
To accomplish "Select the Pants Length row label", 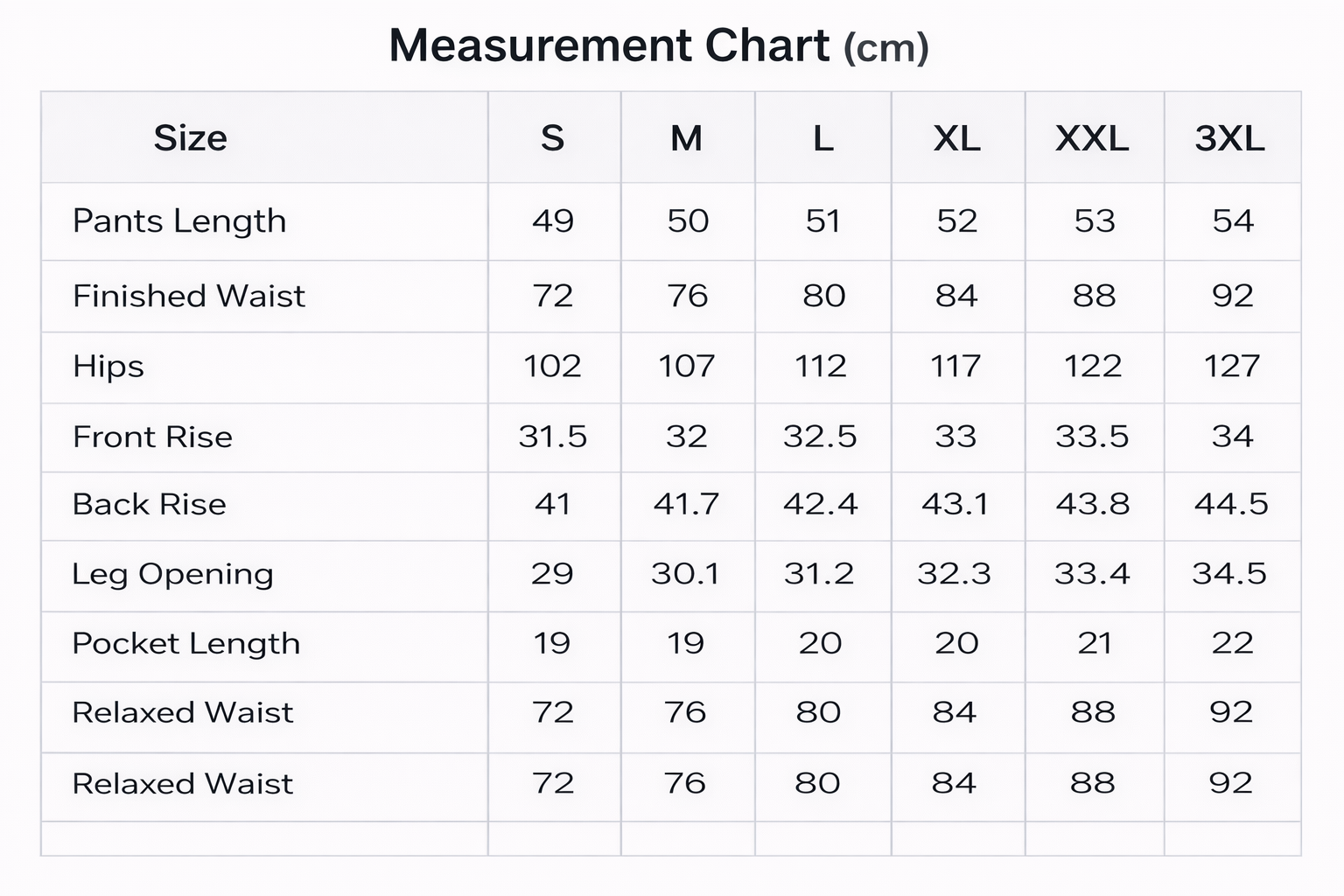I will pyautogui.click(x=179, y=221).
